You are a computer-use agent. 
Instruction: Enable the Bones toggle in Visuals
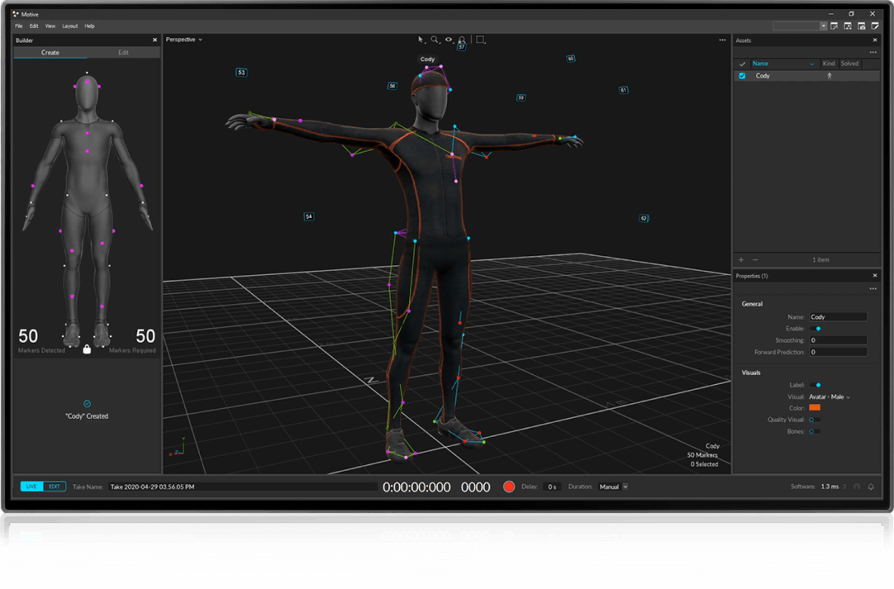(815, 432)
